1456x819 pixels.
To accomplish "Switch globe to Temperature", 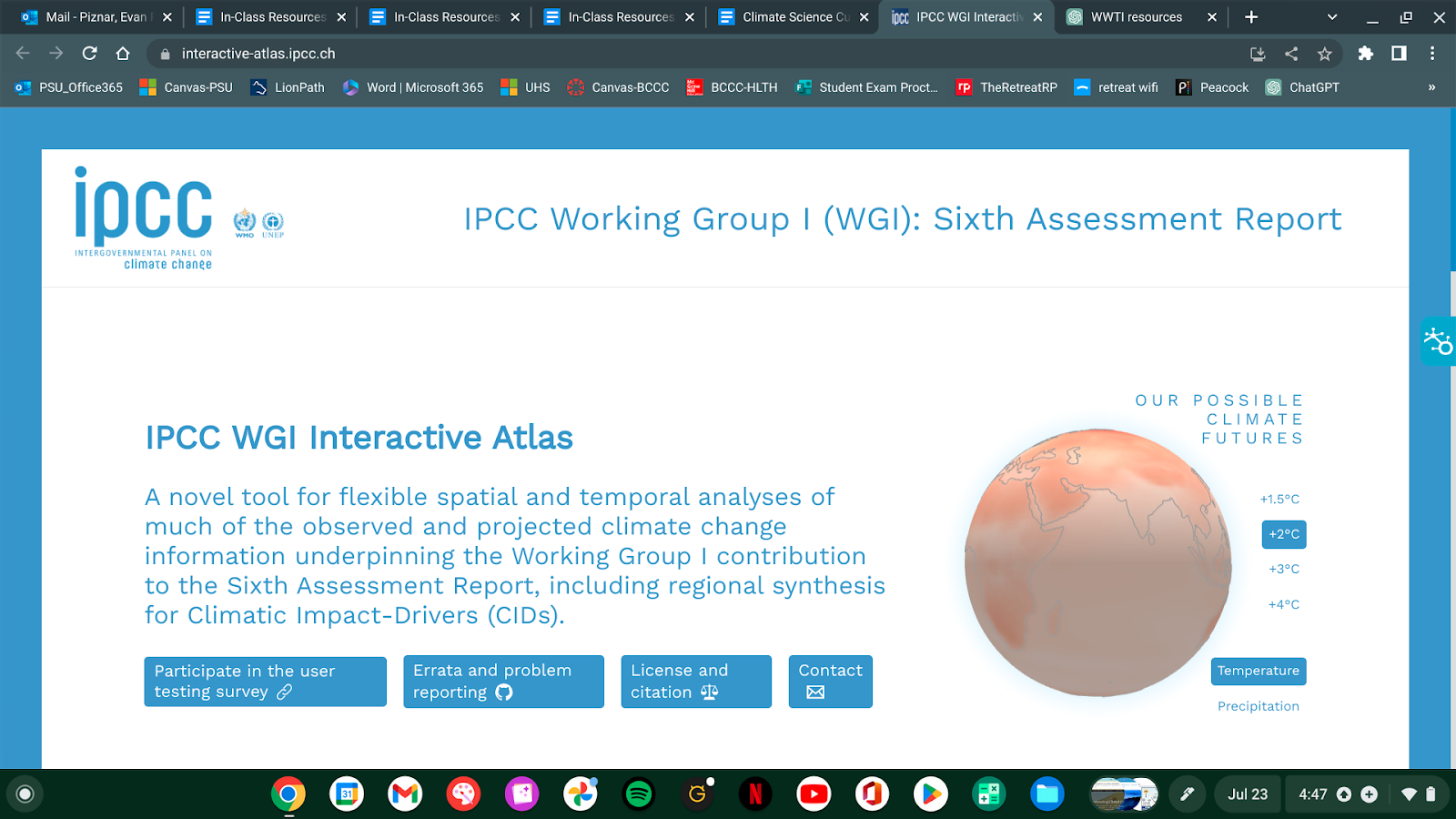I will click(x=1259, y=671).
